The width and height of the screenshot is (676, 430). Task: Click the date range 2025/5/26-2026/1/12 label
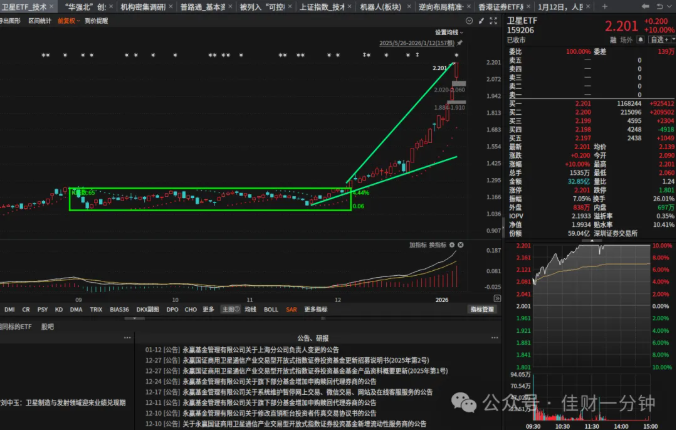[416, 43]
